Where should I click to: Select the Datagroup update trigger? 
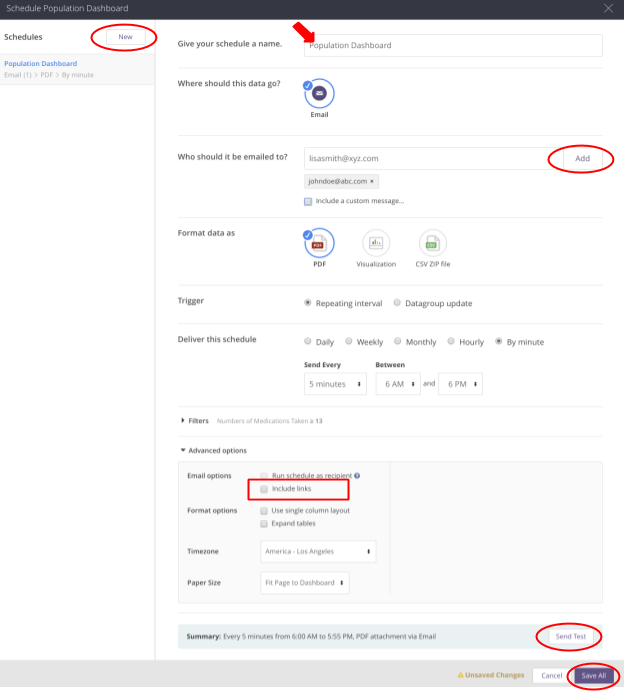pyautogui.click(x=397, y=303)
